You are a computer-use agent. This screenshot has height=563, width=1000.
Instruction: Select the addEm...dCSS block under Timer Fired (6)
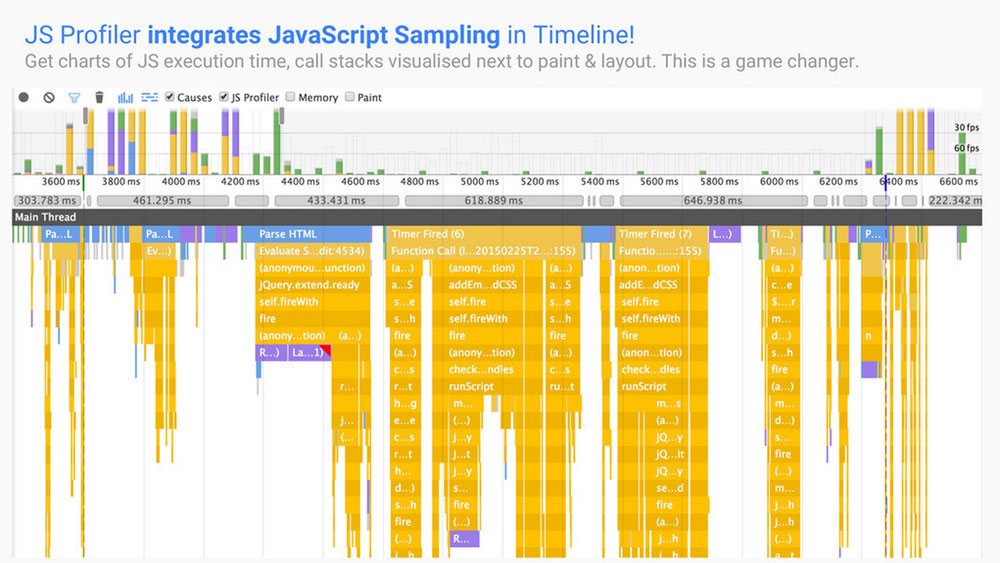pos(483,285)
